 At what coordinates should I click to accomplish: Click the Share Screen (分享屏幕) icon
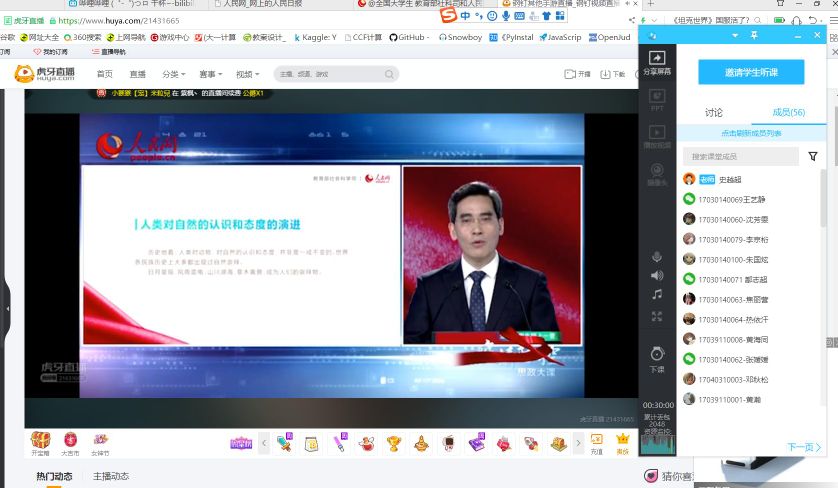(x=657, y=63)
